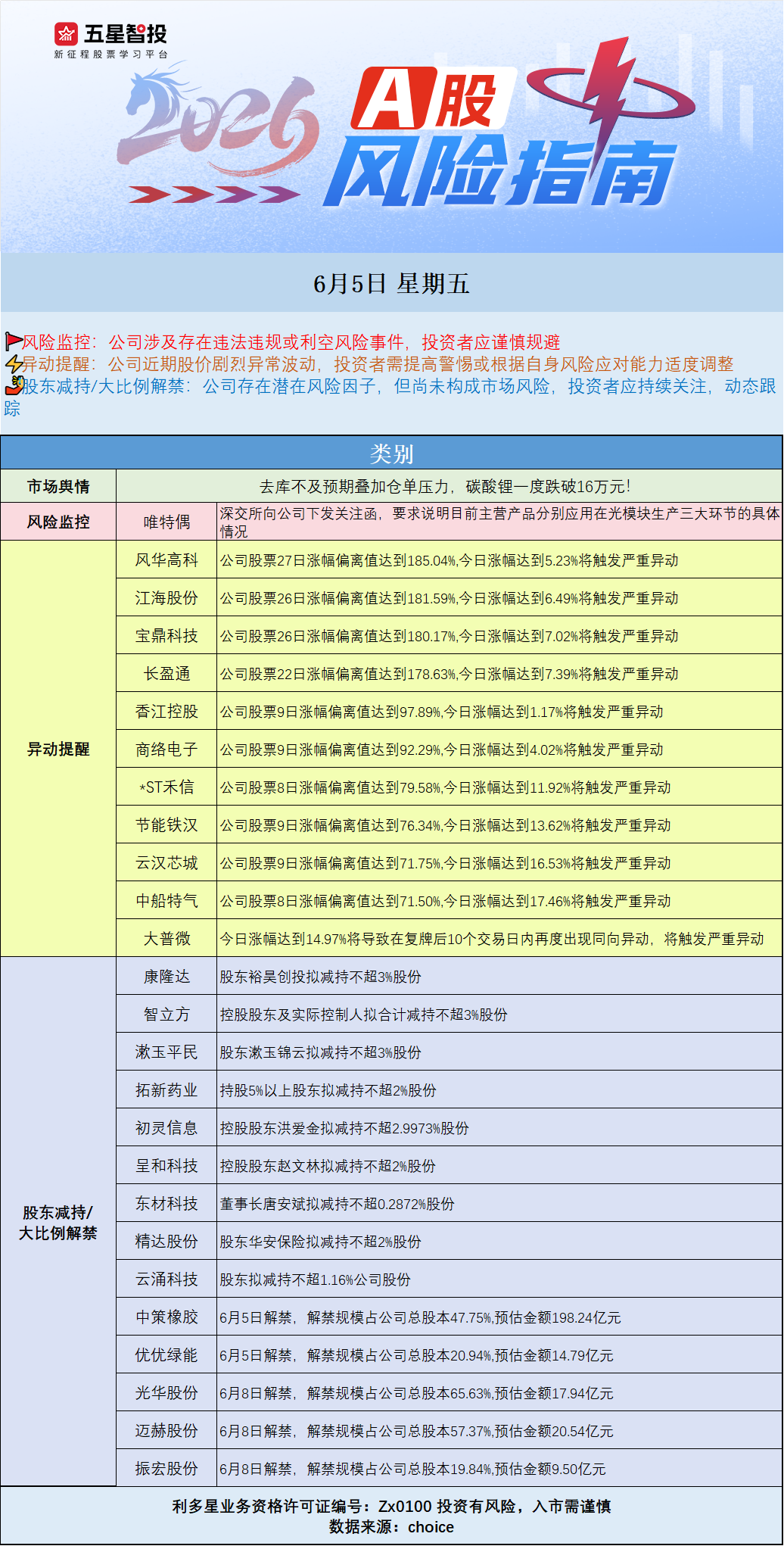Click the 呈和科技 stock name
The width and height of the screenshot is (784, 1546).
166,1165
